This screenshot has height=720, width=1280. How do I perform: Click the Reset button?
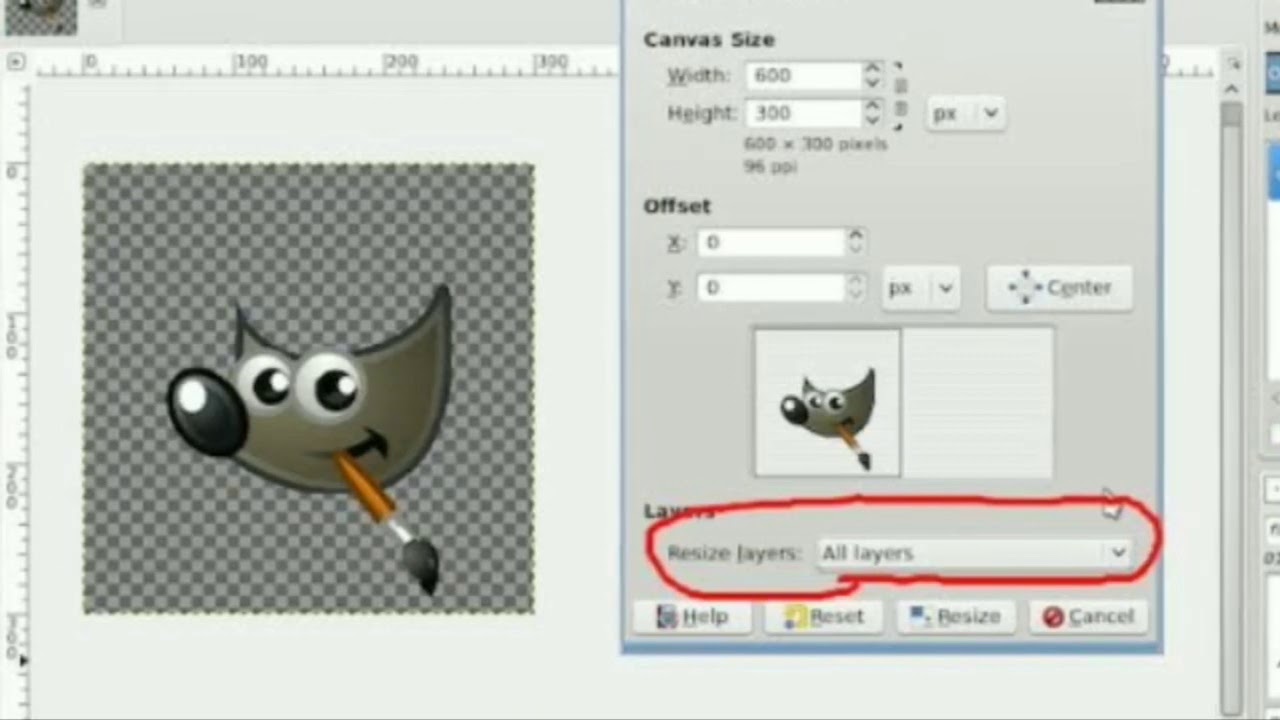coord(824,617)
